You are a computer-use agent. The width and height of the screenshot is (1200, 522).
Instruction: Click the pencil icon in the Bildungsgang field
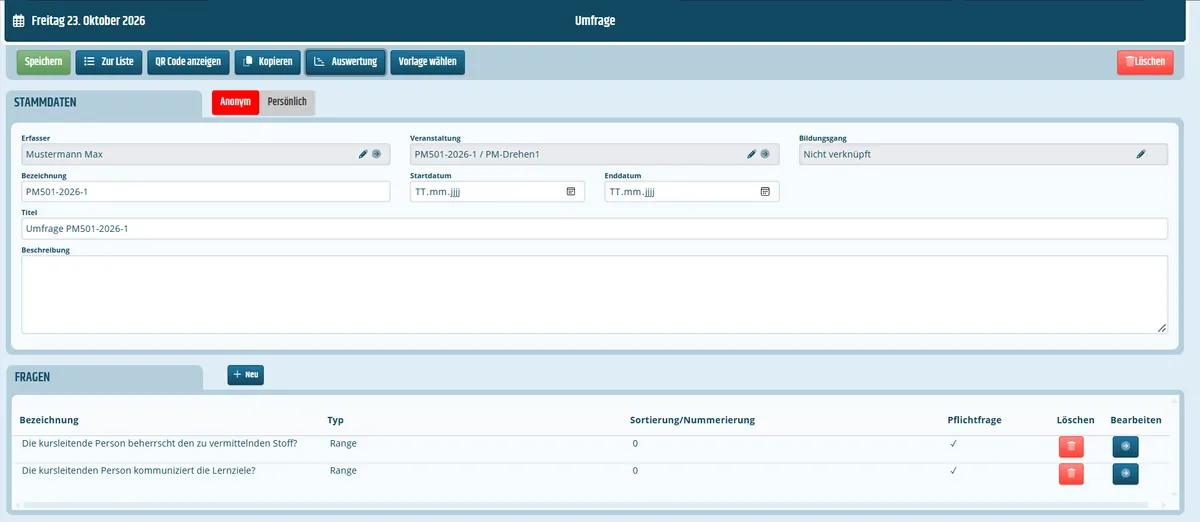click(x=1140, y=154)
